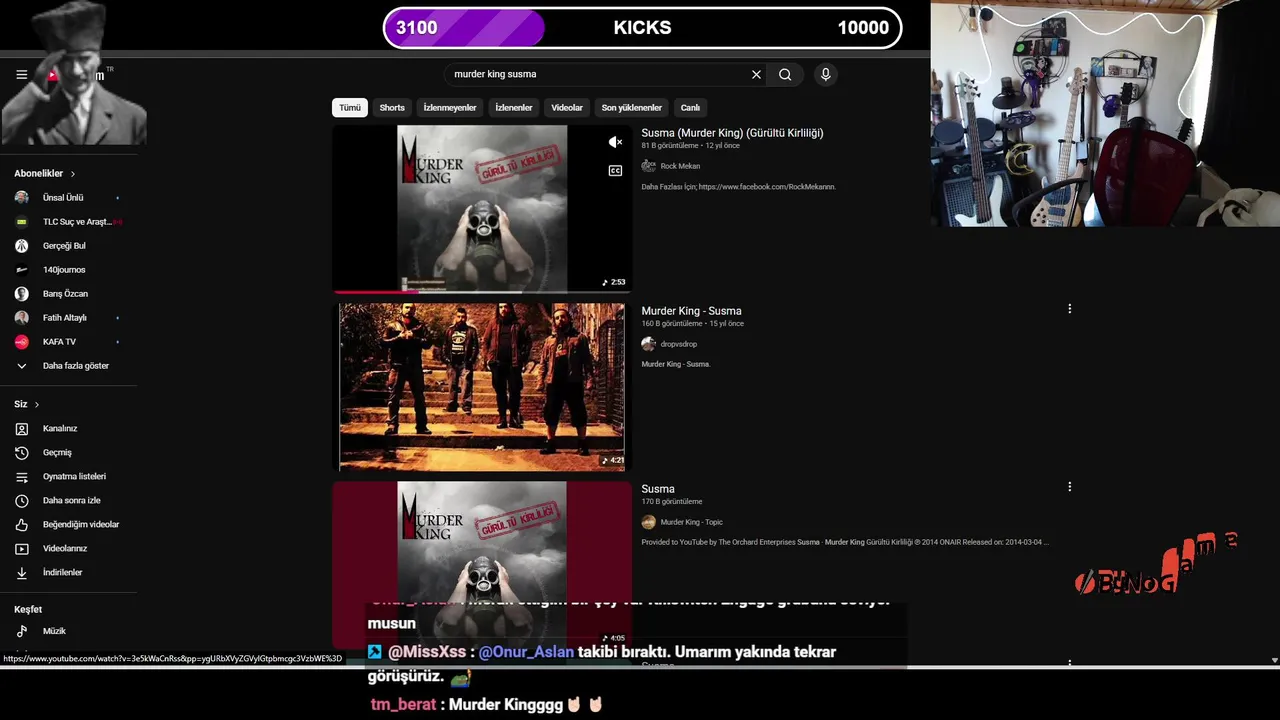Expand Daha fazla göster subscriptions list

[x=68, y=366]
